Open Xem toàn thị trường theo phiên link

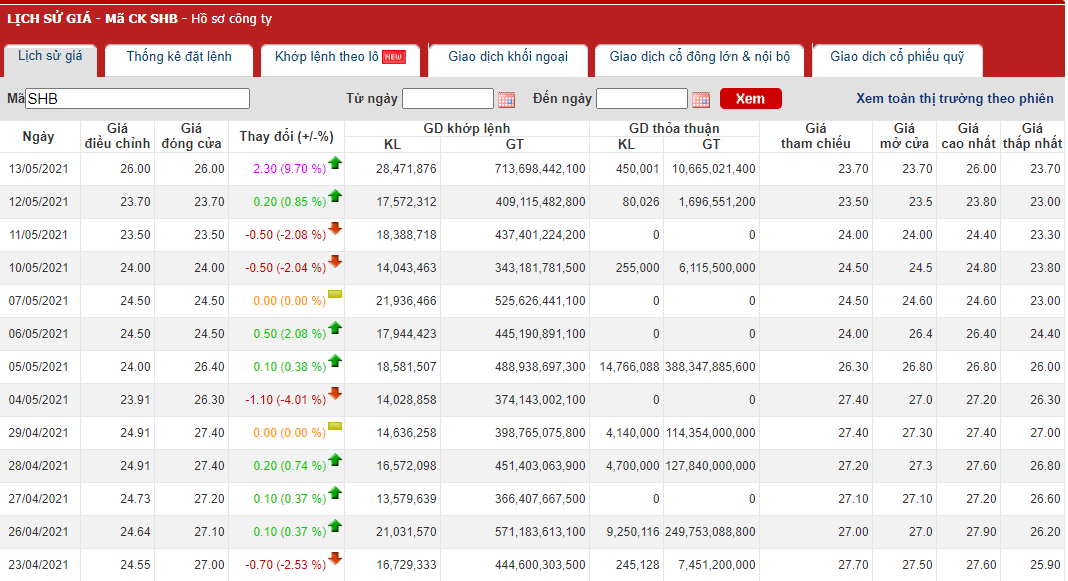tap(954, 98)
